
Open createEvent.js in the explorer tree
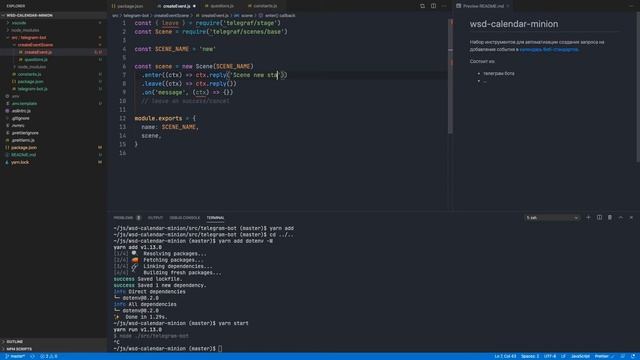(x=53, y=52)
